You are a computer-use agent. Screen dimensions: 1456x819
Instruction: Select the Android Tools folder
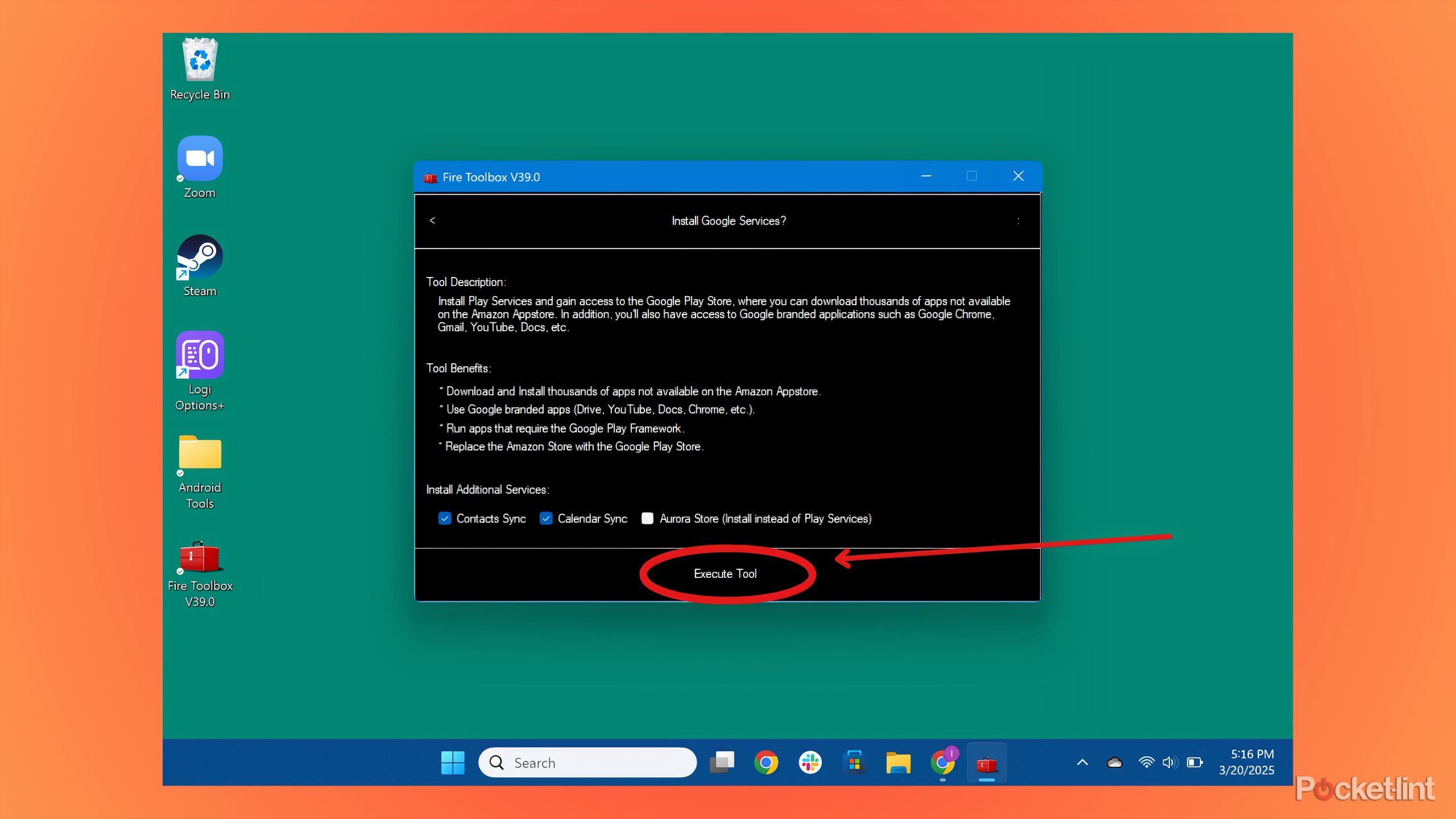(200, 453)
